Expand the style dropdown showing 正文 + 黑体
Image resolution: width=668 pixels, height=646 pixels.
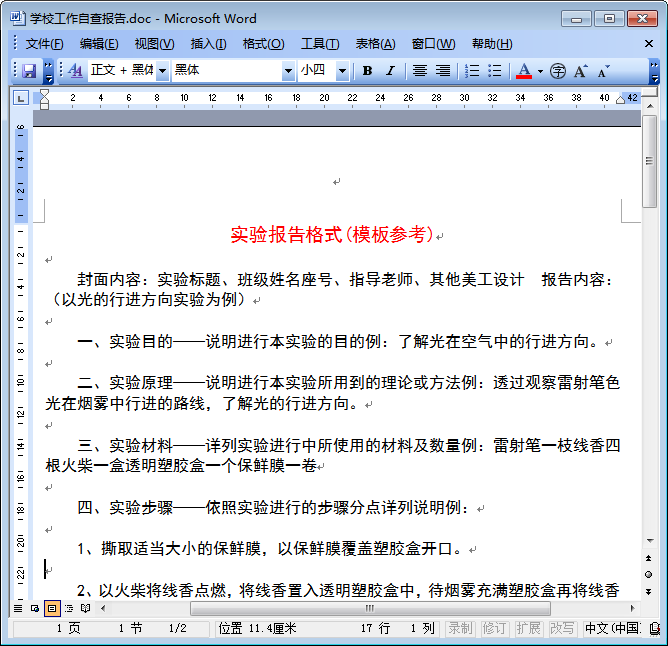(162, 71)
